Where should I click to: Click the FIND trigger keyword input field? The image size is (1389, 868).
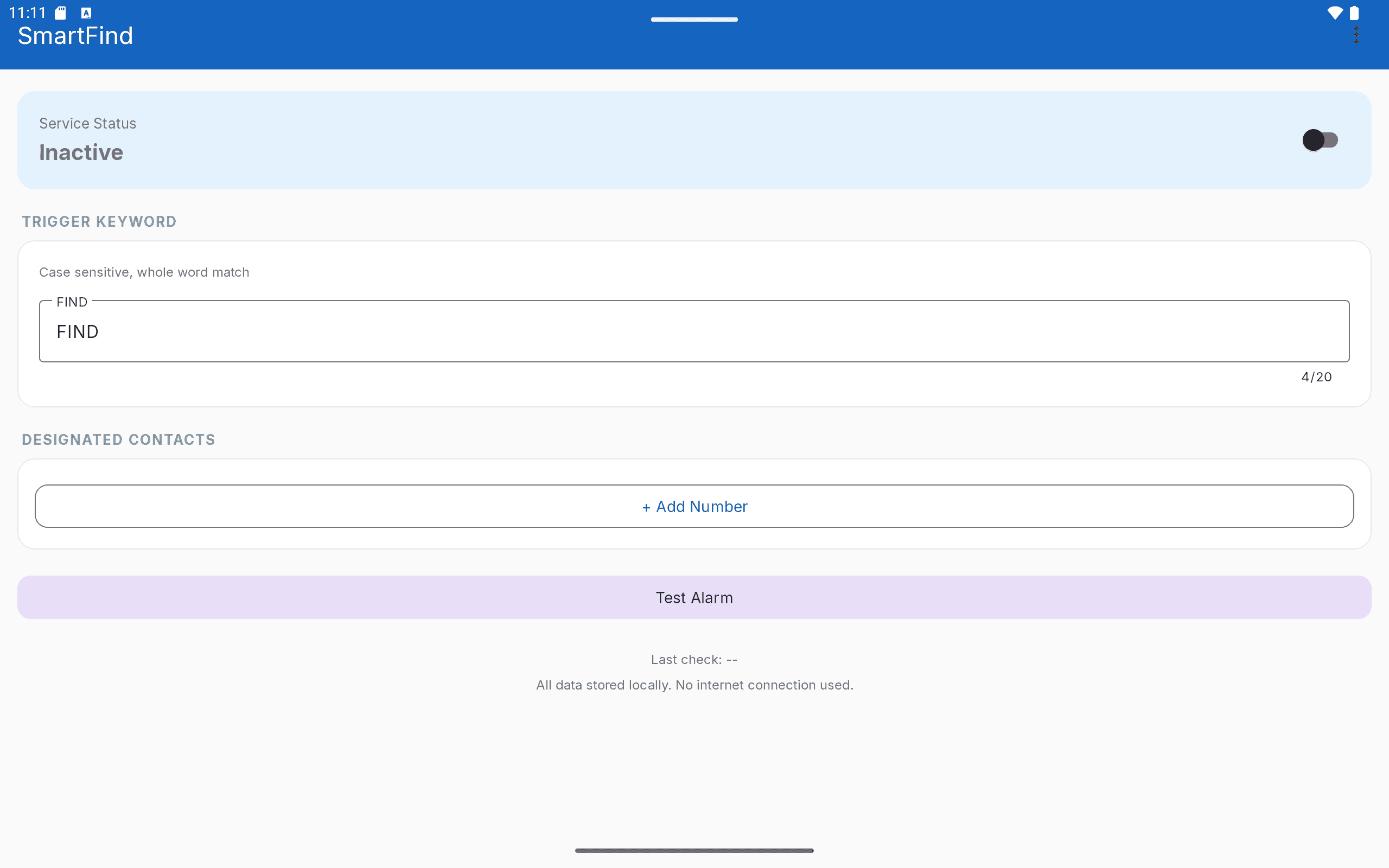point(694,331)
